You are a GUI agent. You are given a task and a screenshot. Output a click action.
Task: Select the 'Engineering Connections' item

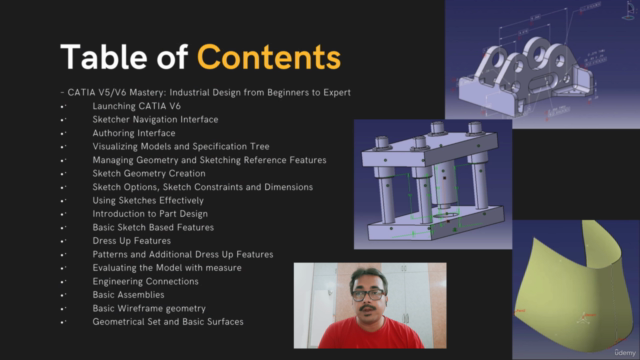tap(145, 281)
